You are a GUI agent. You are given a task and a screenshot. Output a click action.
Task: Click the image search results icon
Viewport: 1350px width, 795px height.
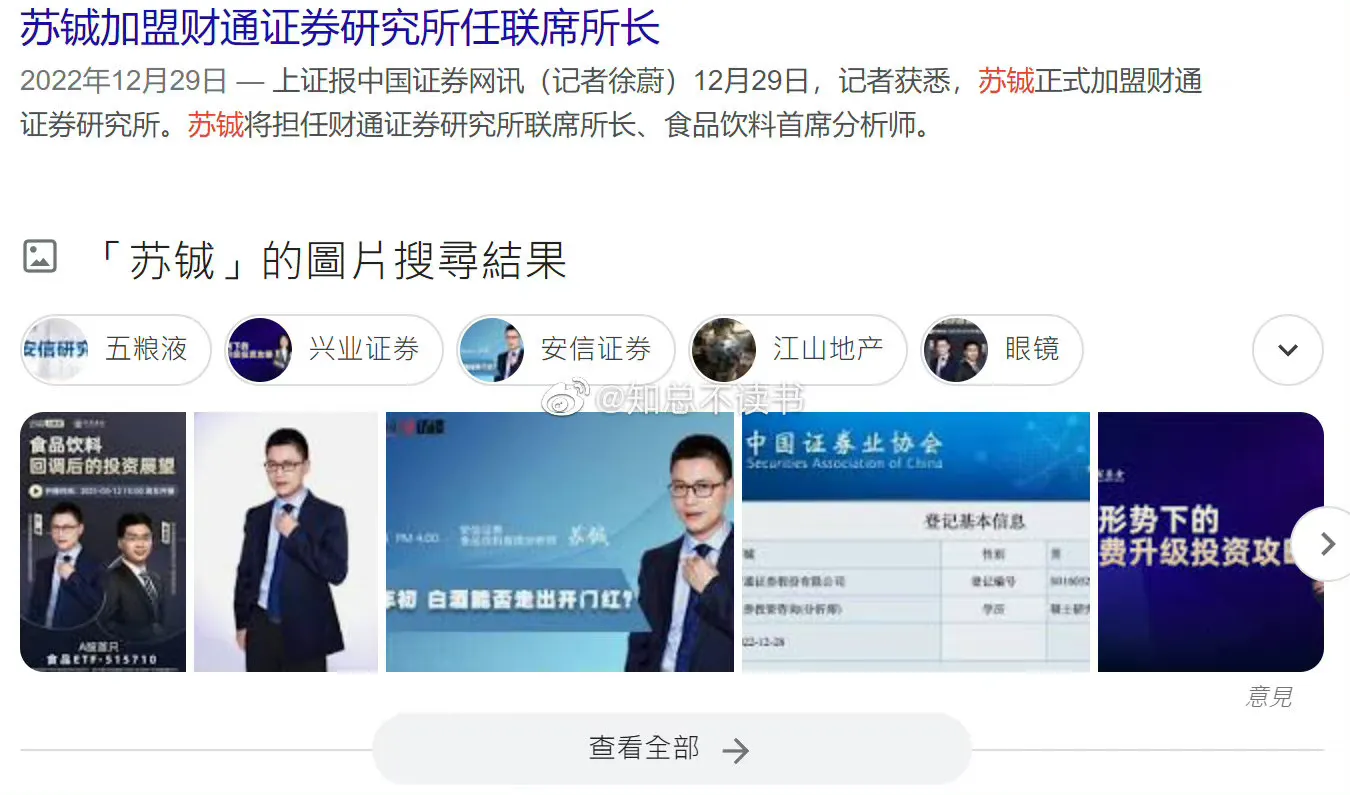tap(40, 256)
